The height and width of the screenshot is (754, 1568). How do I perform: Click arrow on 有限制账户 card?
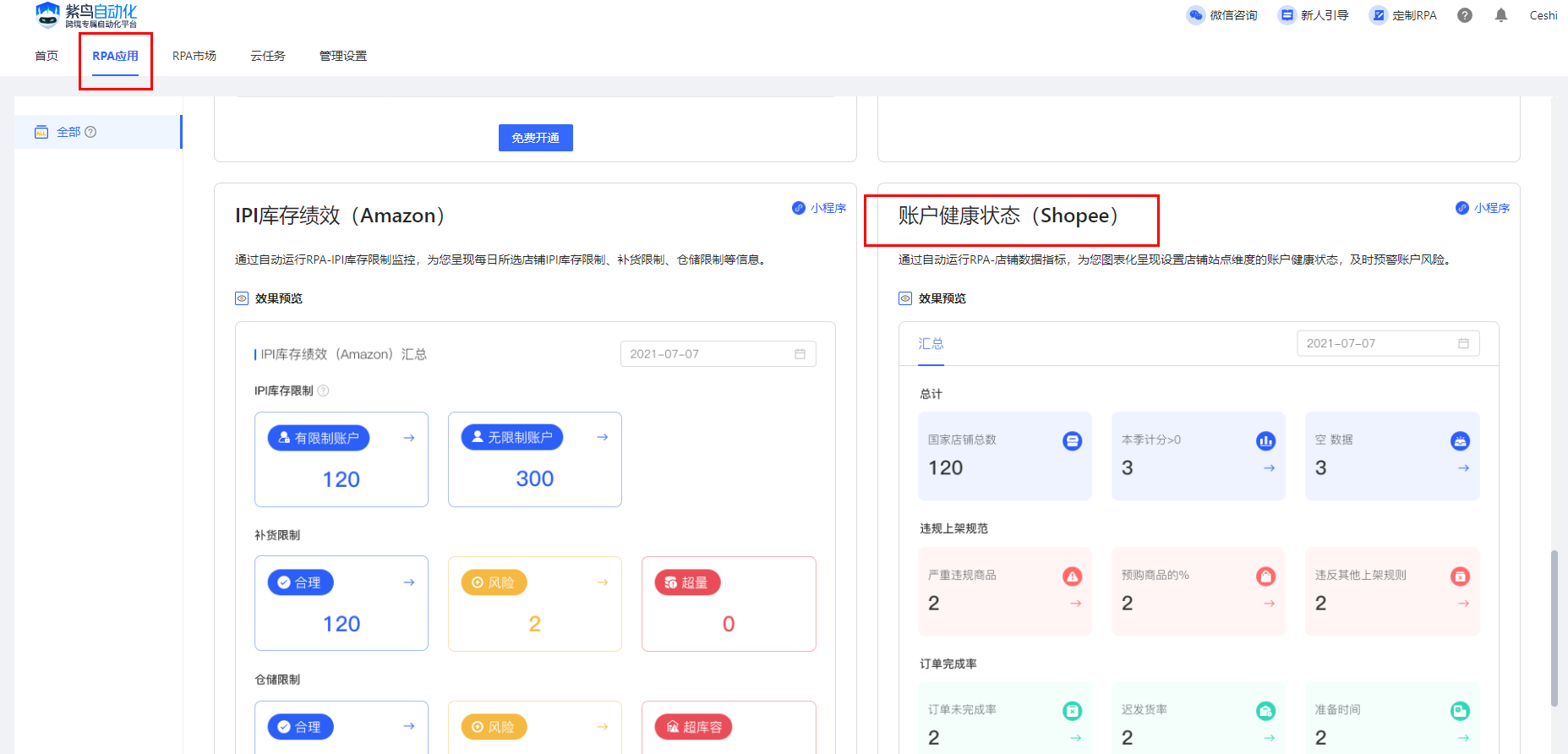(x=409, y=438)
